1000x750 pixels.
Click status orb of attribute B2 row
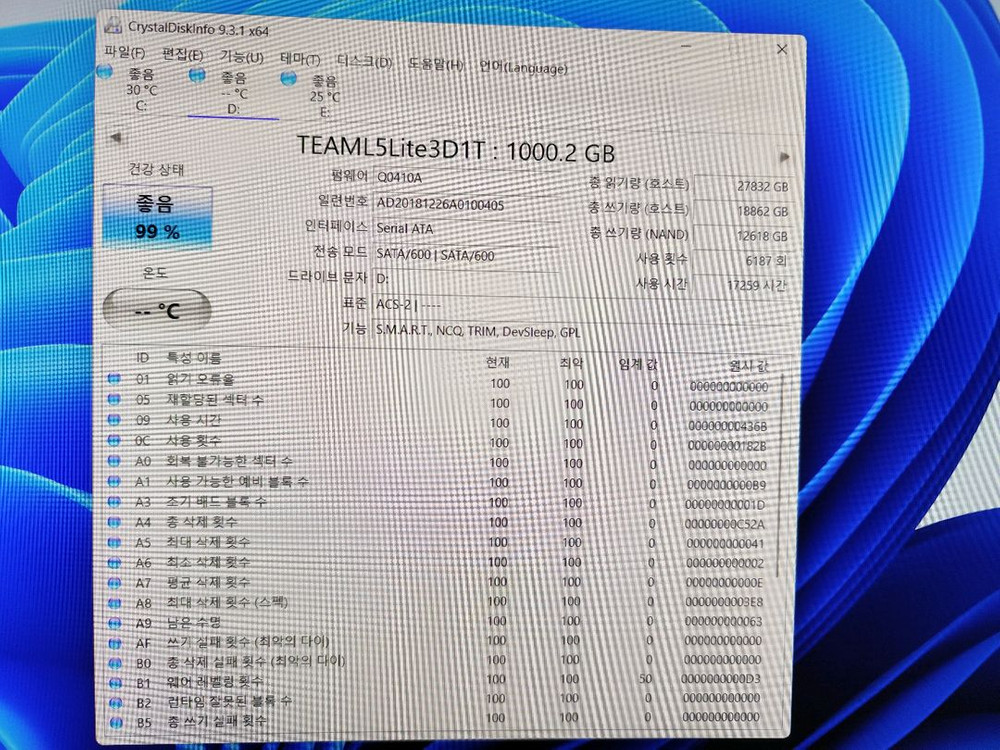coord(115,703)
